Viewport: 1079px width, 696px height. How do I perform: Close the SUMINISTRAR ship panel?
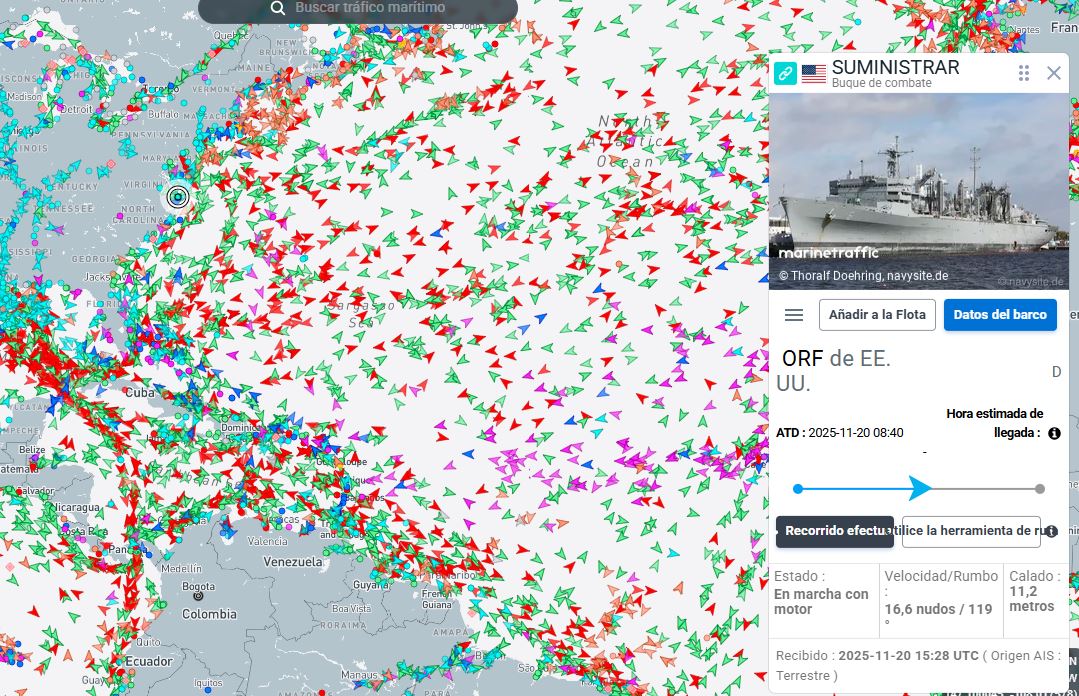[x=1053, y=73]
